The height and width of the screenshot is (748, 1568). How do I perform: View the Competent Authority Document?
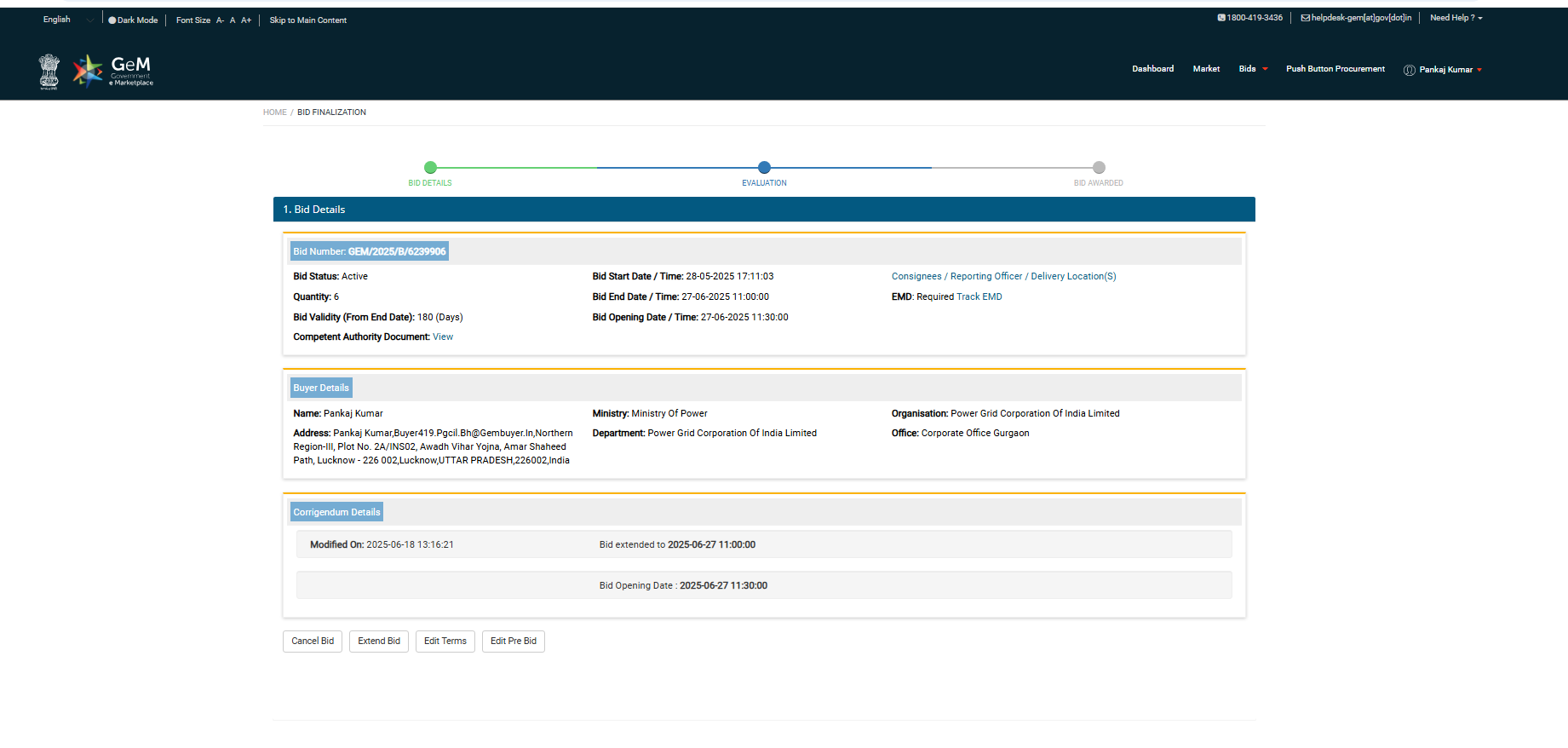point(443,337)
